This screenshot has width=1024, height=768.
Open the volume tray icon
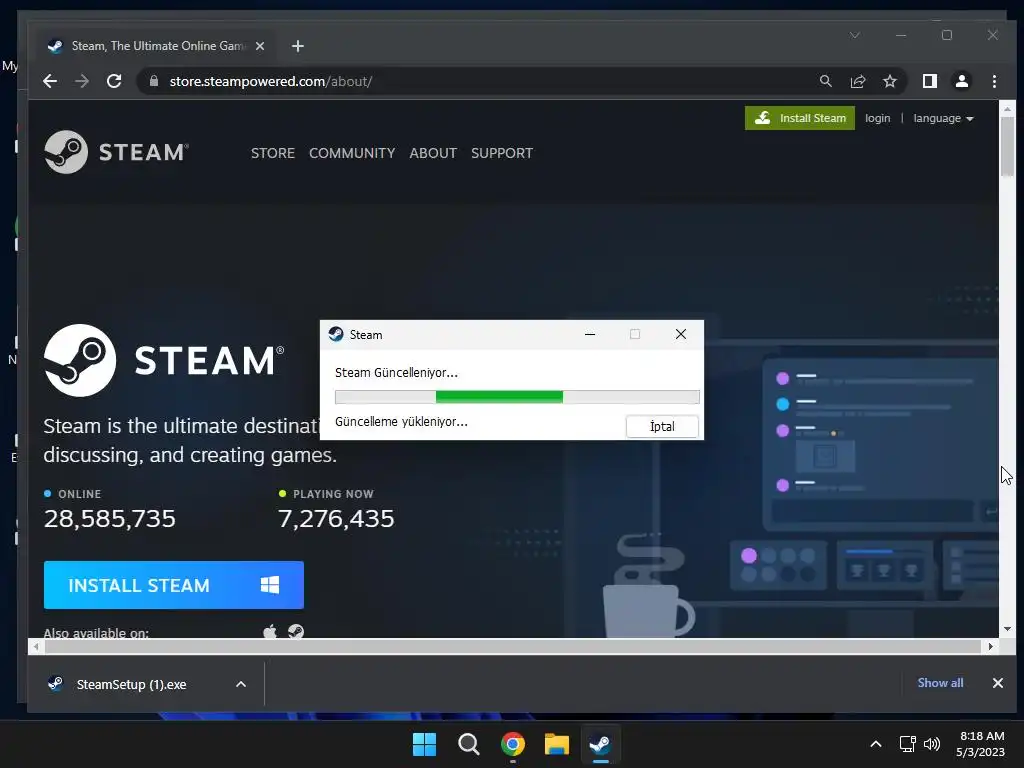(x=932, y=744)
